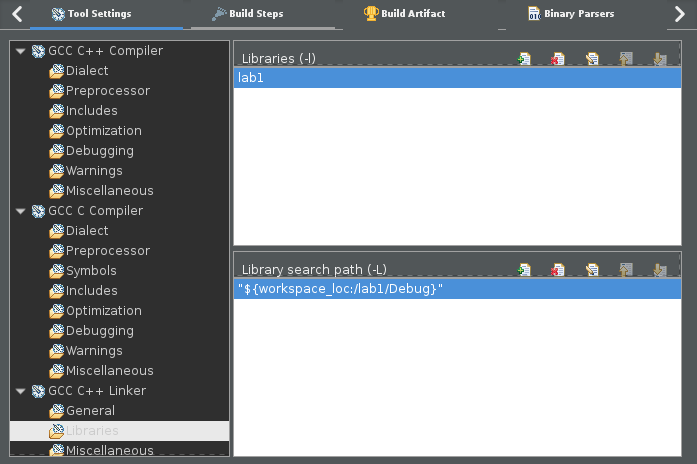Image resolution: width=697 pixels, height=464 pixels.
Task: Open Miscellaneous under GCC C Compiler
Action: [110, 371]
